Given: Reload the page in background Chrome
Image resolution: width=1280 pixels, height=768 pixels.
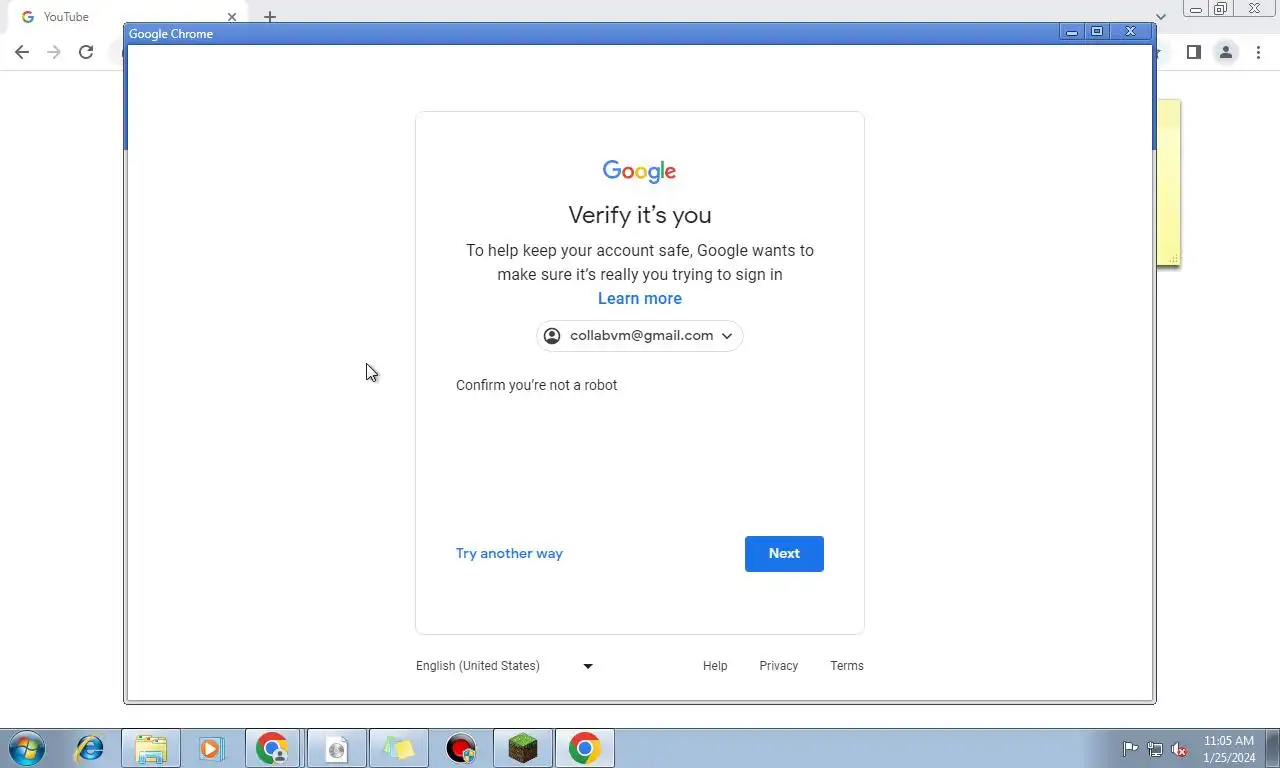Looking at the screenshot, I should (86, 52).
